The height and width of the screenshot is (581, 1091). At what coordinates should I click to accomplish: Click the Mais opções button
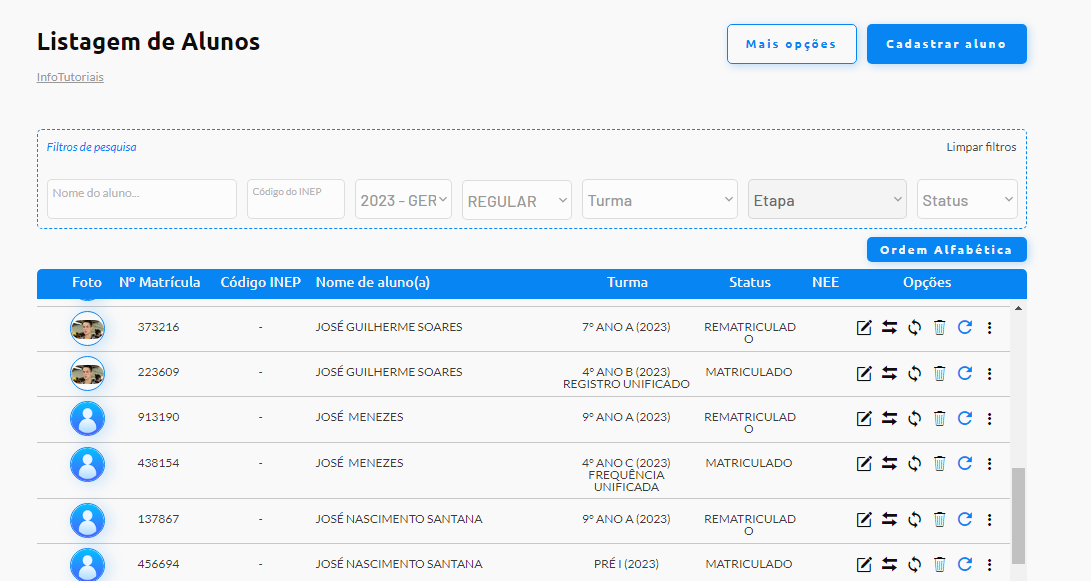pyautogui.click(x=792, y=44)
